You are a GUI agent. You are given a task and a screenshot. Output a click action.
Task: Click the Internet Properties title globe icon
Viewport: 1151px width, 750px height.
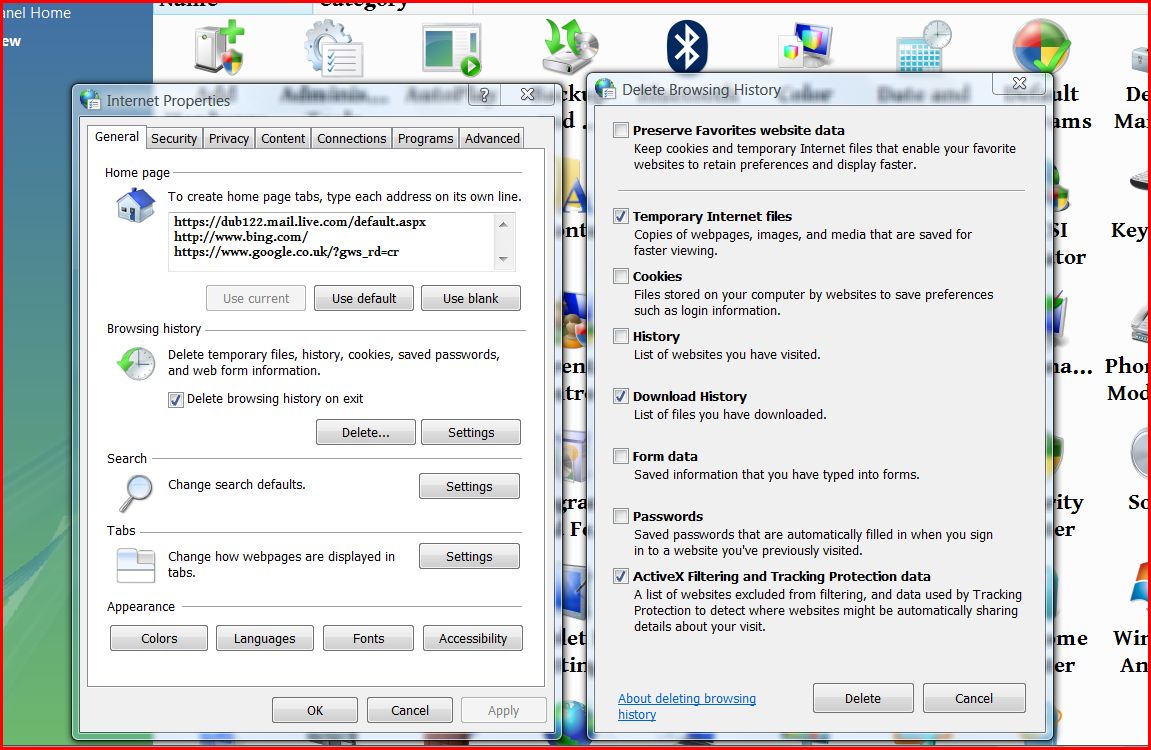(x=90, y=100)
